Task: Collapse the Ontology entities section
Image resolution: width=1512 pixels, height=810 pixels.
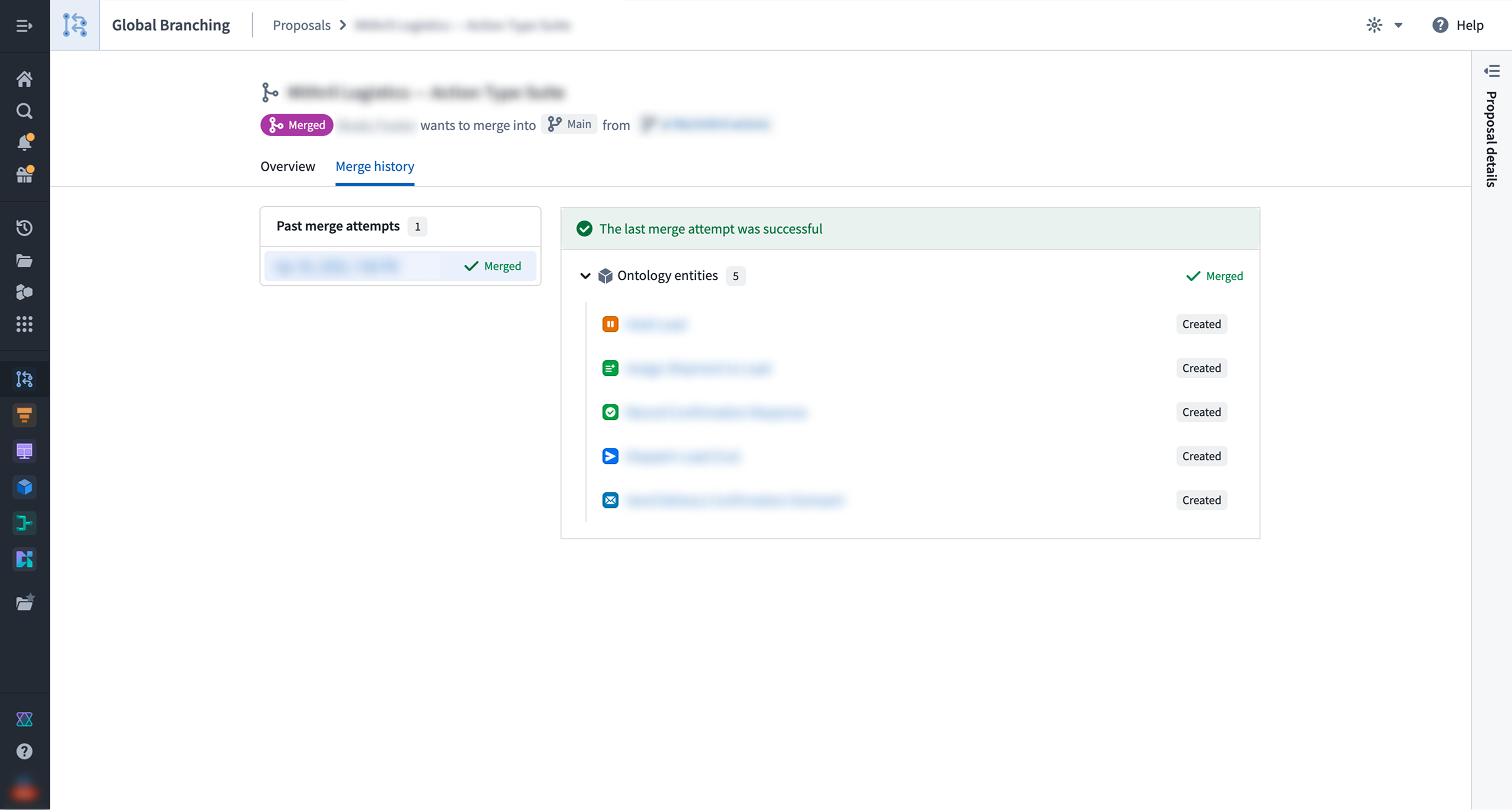Action: [584, 276]
